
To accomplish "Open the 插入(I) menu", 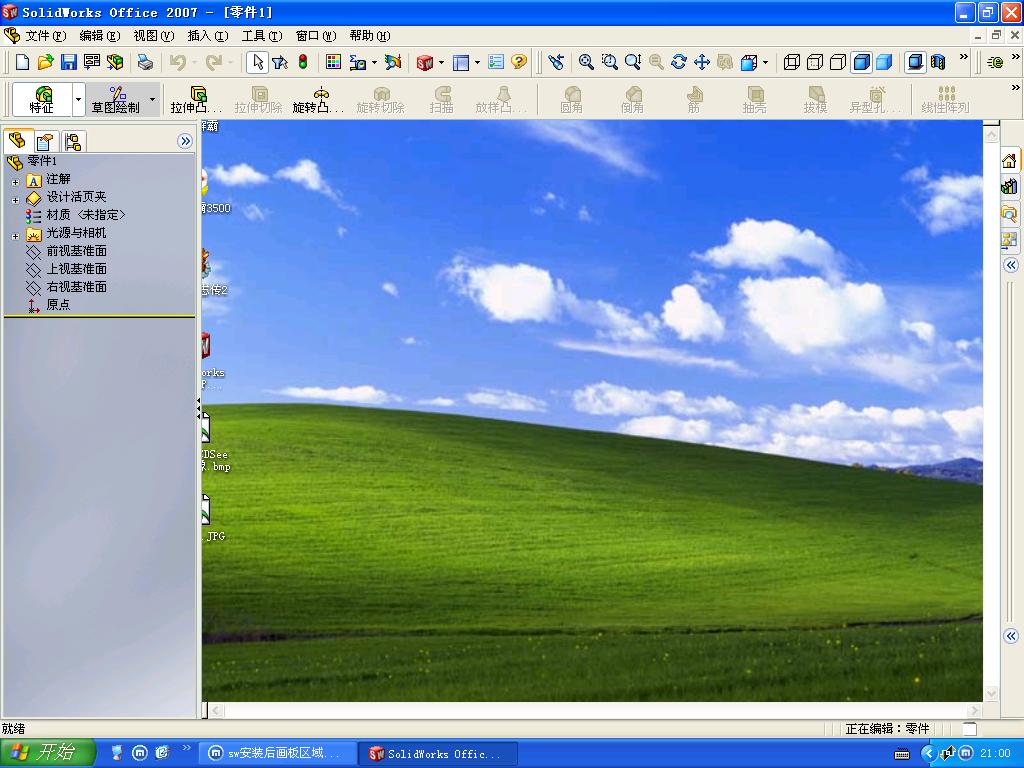I will (x=208, y=36).
